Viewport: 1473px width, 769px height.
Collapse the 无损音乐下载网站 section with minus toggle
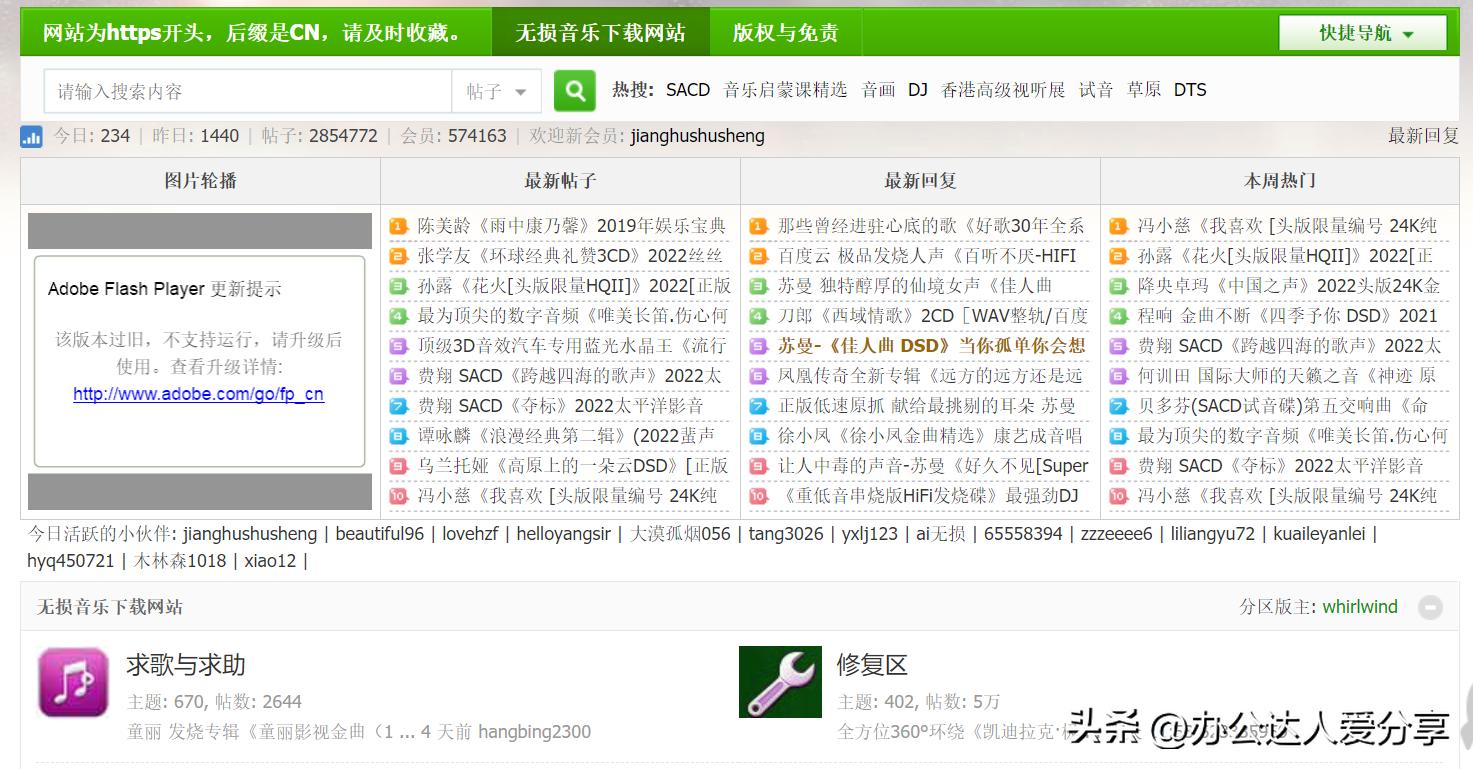[1430, 607]
